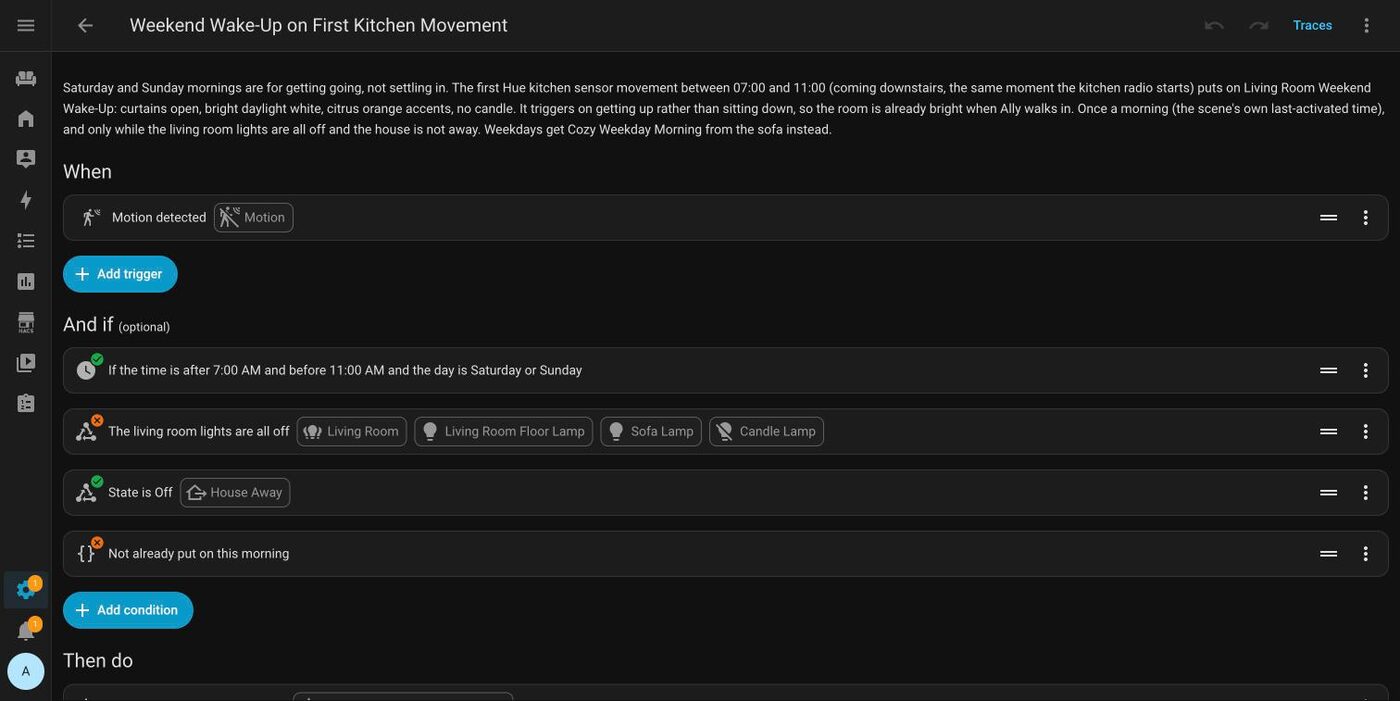
Task: Grab the Not already put on drag handle
Action: (1329, 554)
